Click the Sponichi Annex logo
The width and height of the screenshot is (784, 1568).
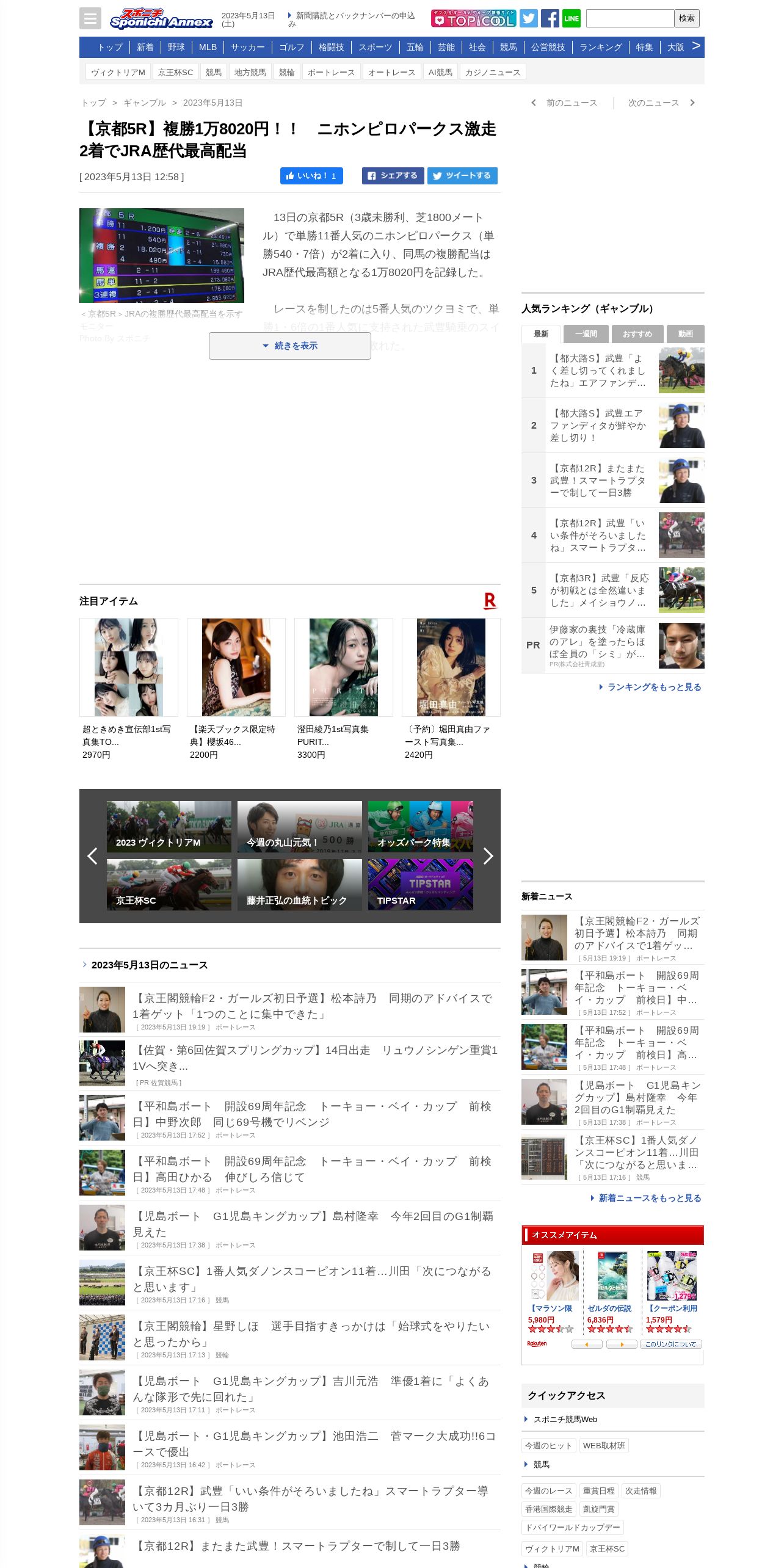[161, 19]
